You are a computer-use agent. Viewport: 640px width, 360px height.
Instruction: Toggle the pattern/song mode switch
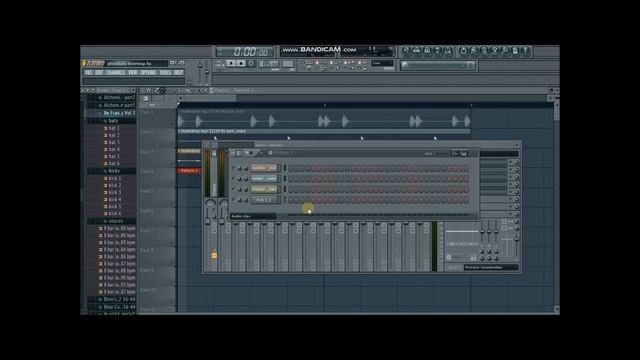click(x=219, y=63)
